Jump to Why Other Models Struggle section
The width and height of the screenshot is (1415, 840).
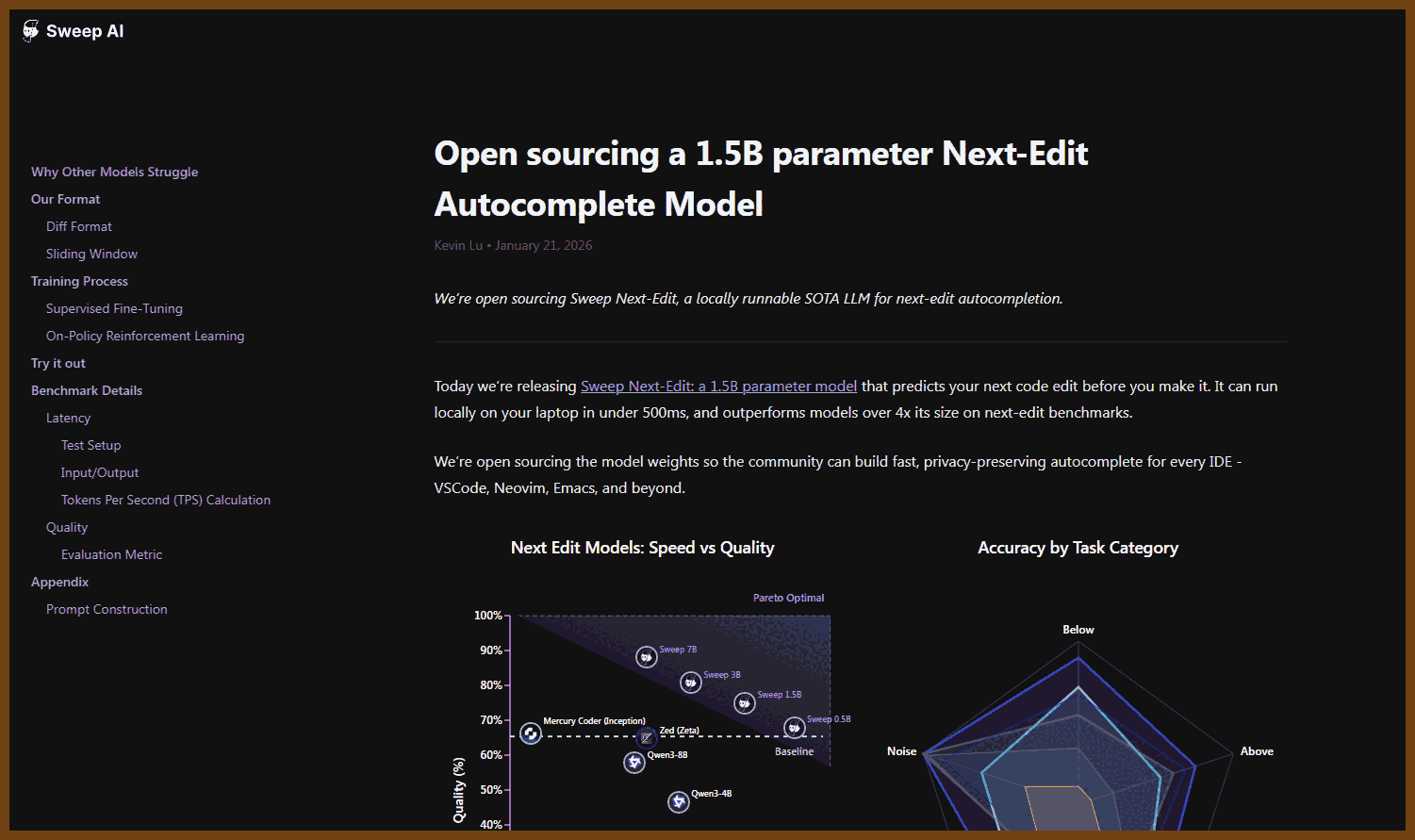114,172
